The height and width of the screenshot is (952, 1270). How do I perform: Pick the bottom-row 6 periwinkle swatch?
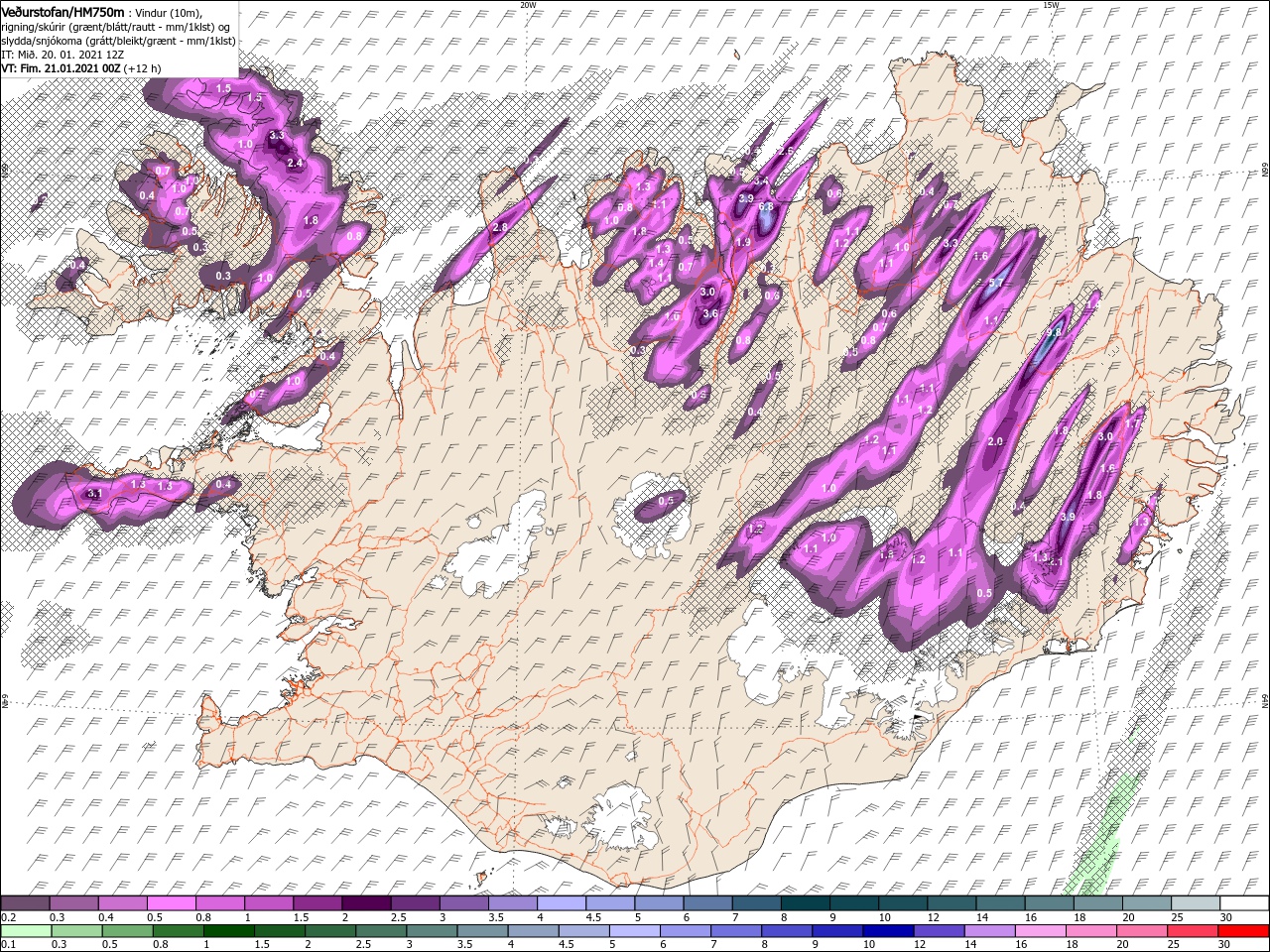(x=686, y=930)
